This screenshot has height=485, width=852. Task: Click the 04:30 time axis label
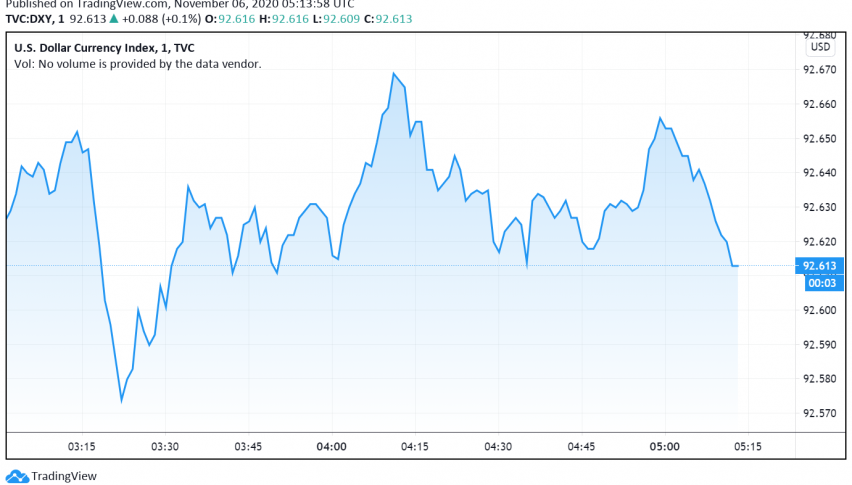[498, 446]
